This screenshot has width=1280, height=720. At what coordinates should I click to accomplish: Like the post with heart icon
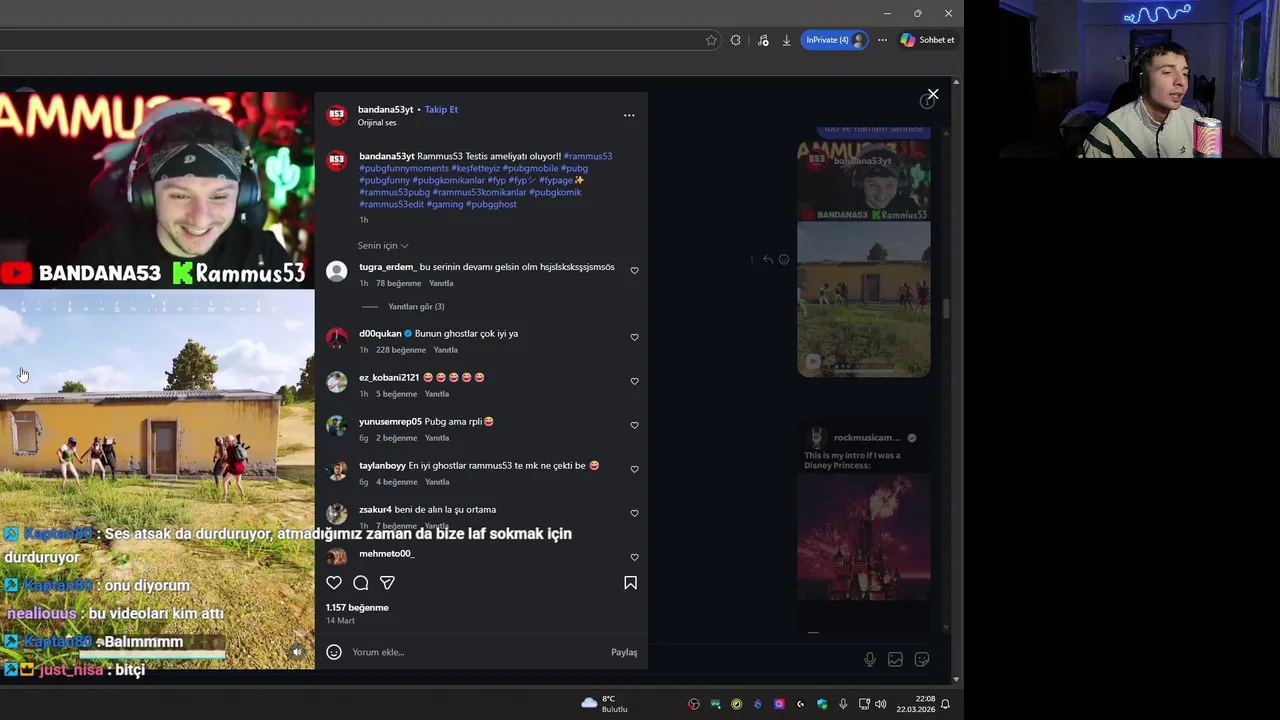[334, 583]
